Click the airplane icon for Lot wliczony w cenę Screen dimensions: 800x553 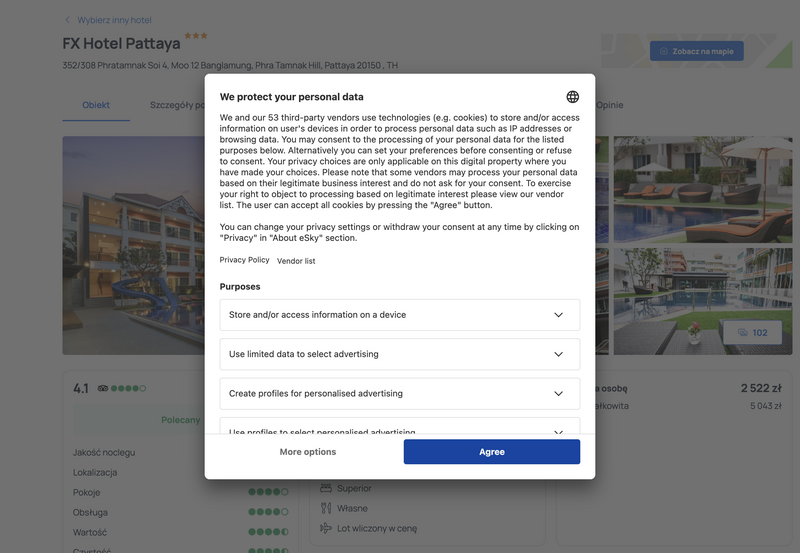coord(326,528)
